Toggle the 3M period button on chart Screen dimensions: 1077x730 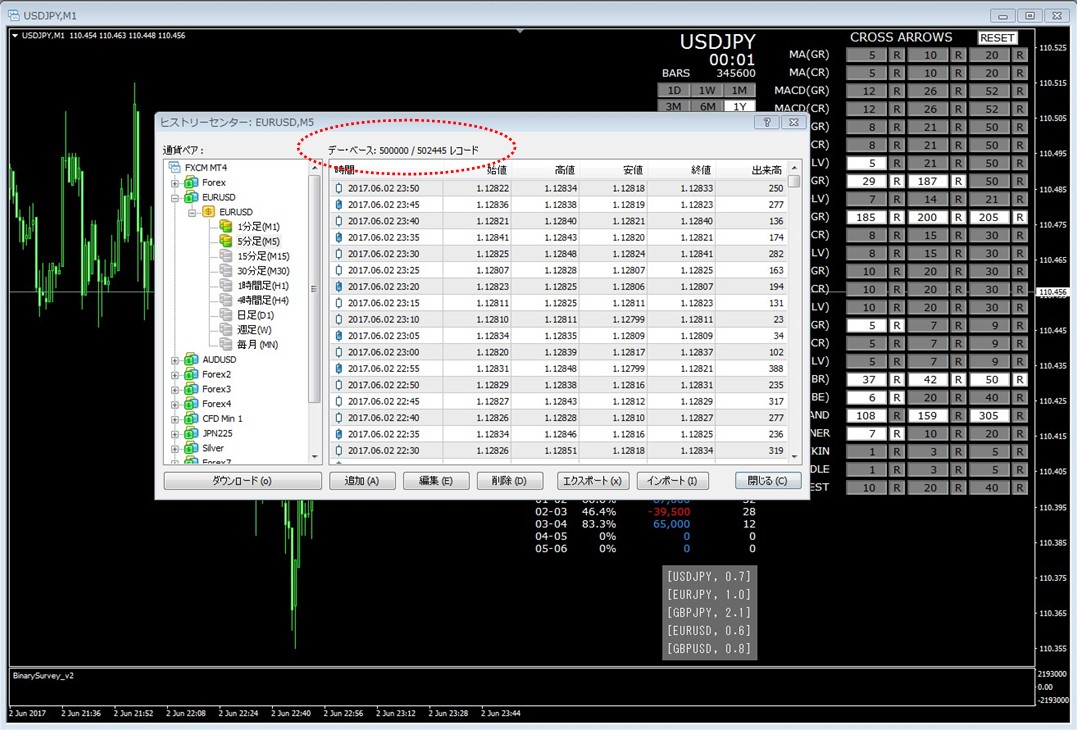[x=674, y=106]
